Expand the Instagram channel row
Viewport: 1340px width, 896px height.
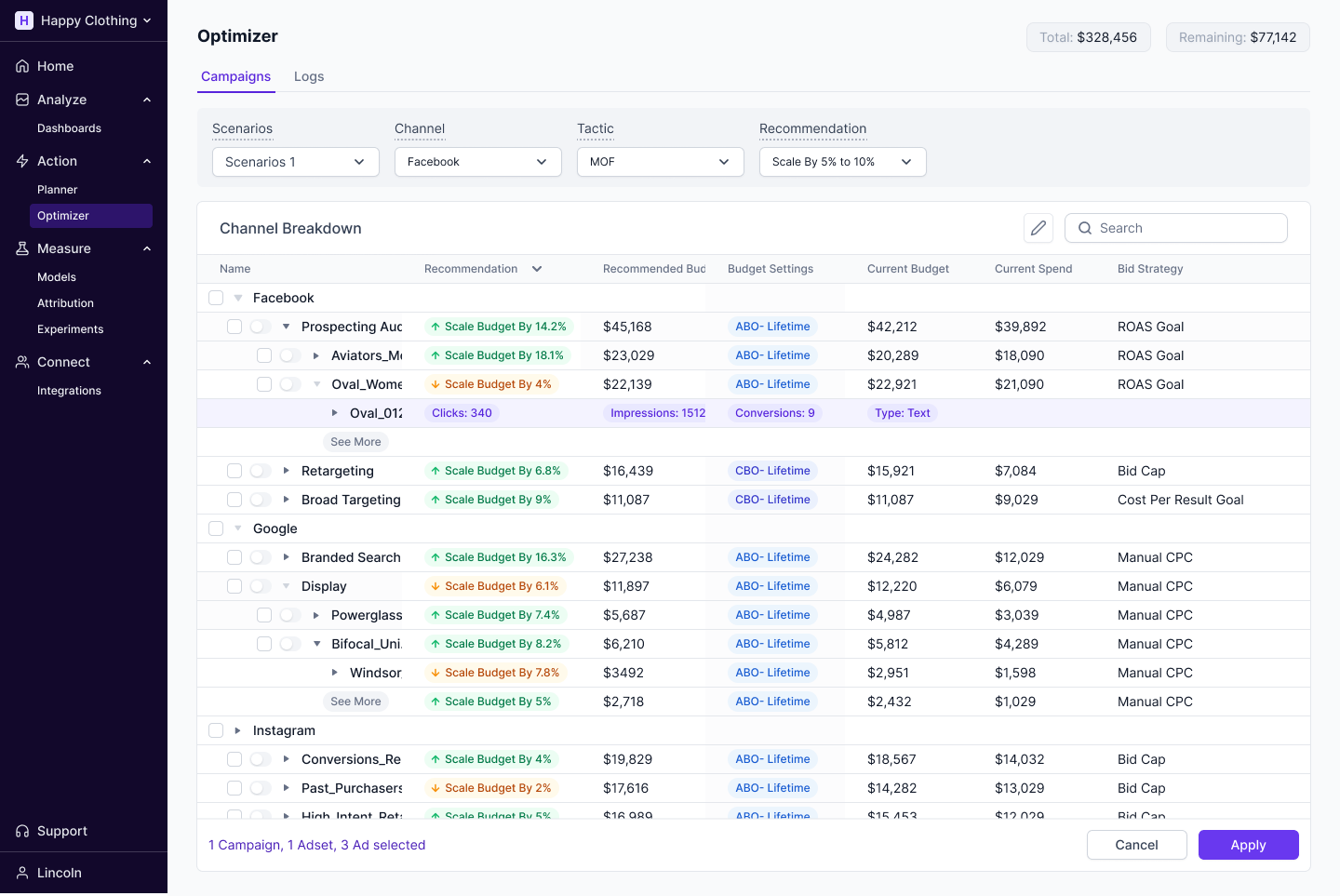pos(238,730)
